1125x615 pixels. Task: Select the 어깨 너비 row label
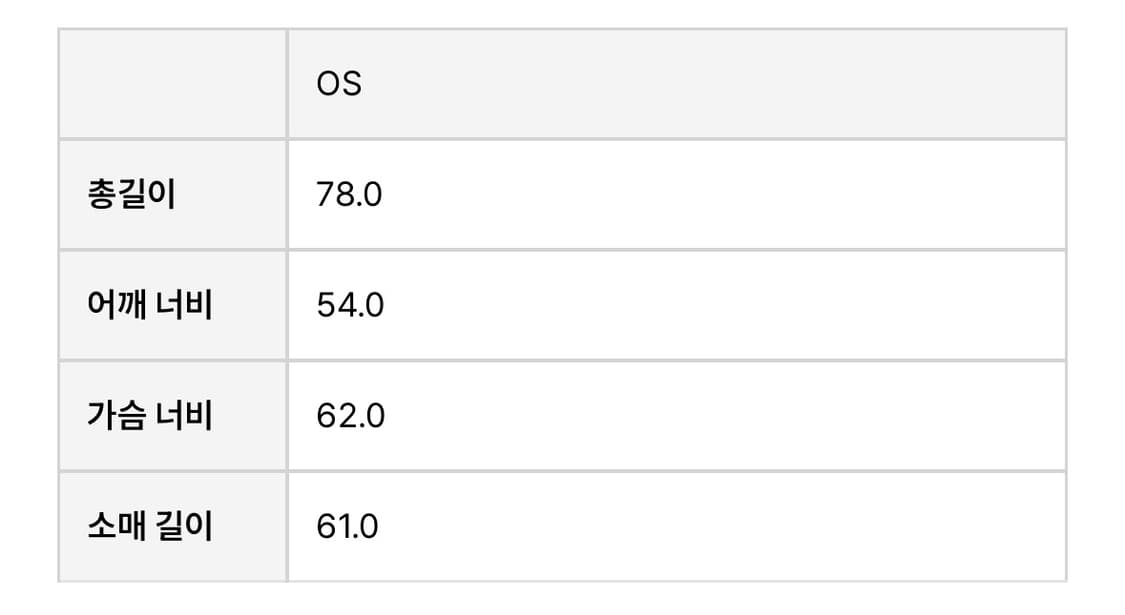click(149, 305)
